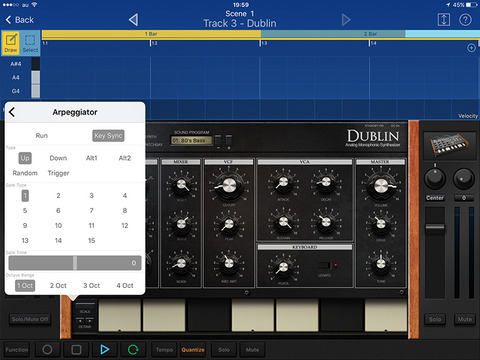480x360 pixels.
Task: Click the VCF Cutoff knob
Action: point(229,185)
